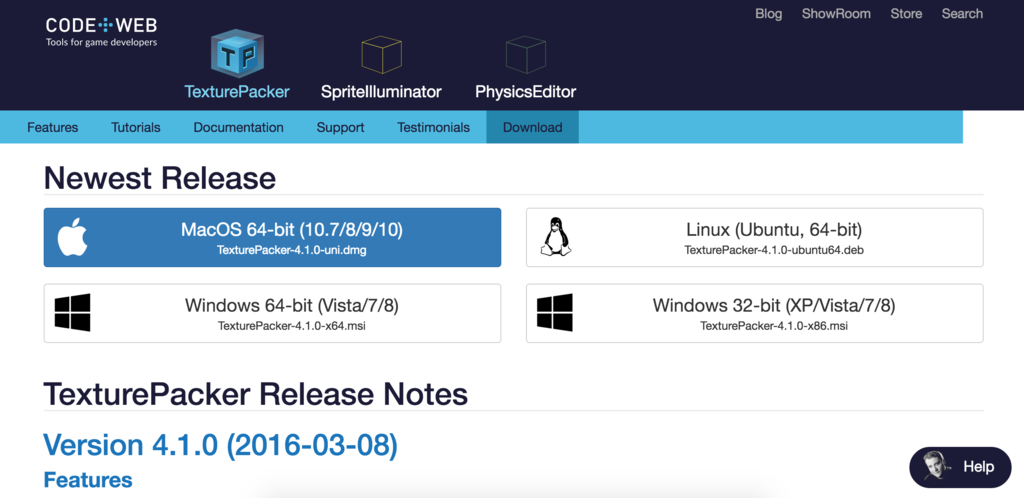Screen dimensions: 1024x498
Task: Open Search in the top navigation
Action: pos(962,14)
